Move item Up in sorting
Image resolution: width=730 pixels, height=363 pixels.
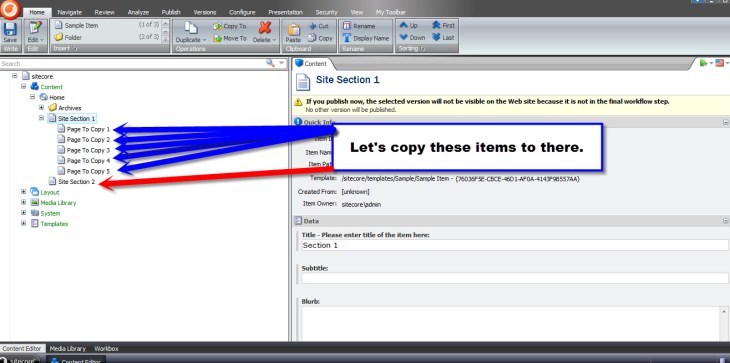click(x=409, y=26)
